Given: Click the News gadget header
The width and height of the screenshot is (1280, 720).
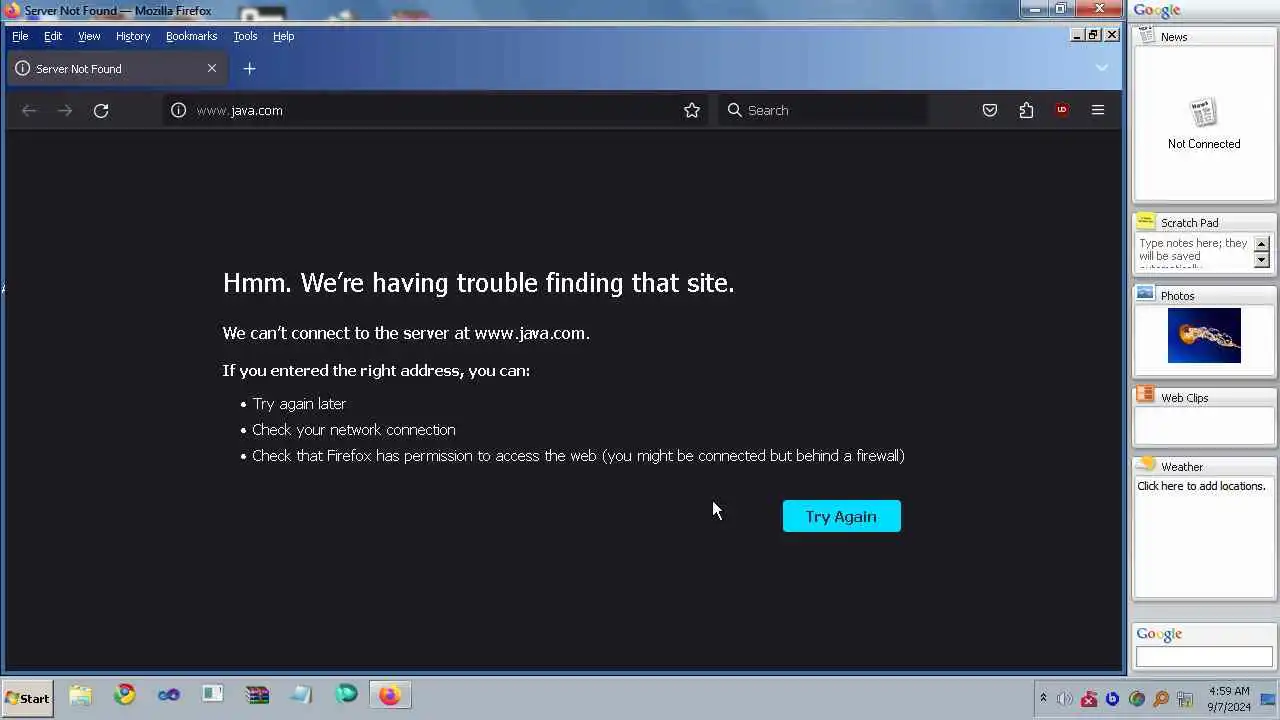Looking at the screenshot, I should [x=1204, y=36].
